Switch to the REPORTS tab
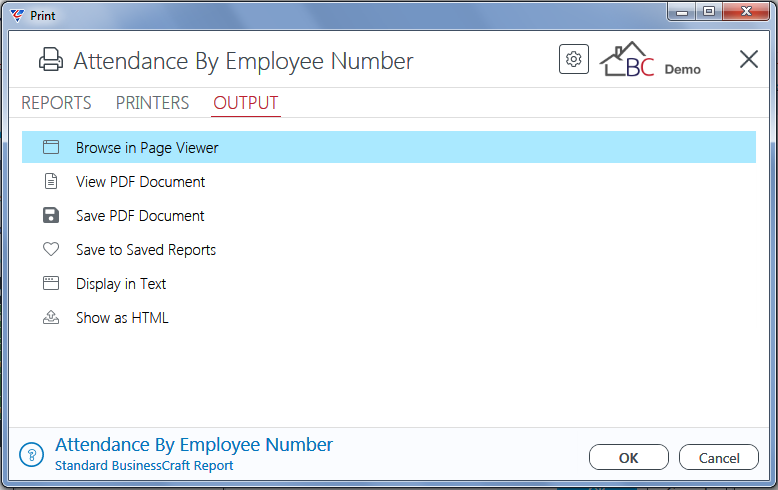 click(x=56, y=103)
